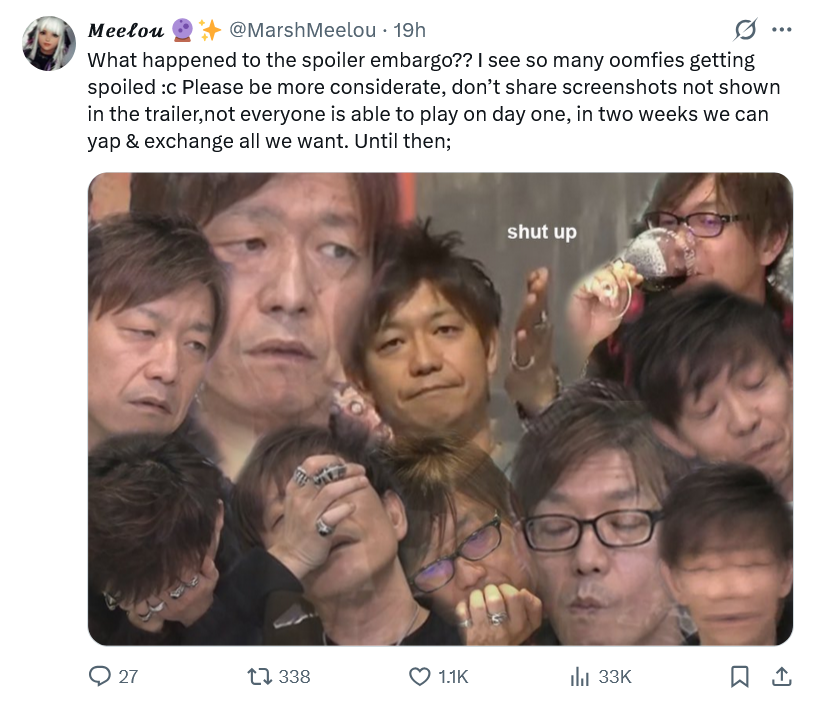This screenshot has height=706, width=815.
Task: Click the crystal ball emoji beside the name
Action: pos(182,30)
